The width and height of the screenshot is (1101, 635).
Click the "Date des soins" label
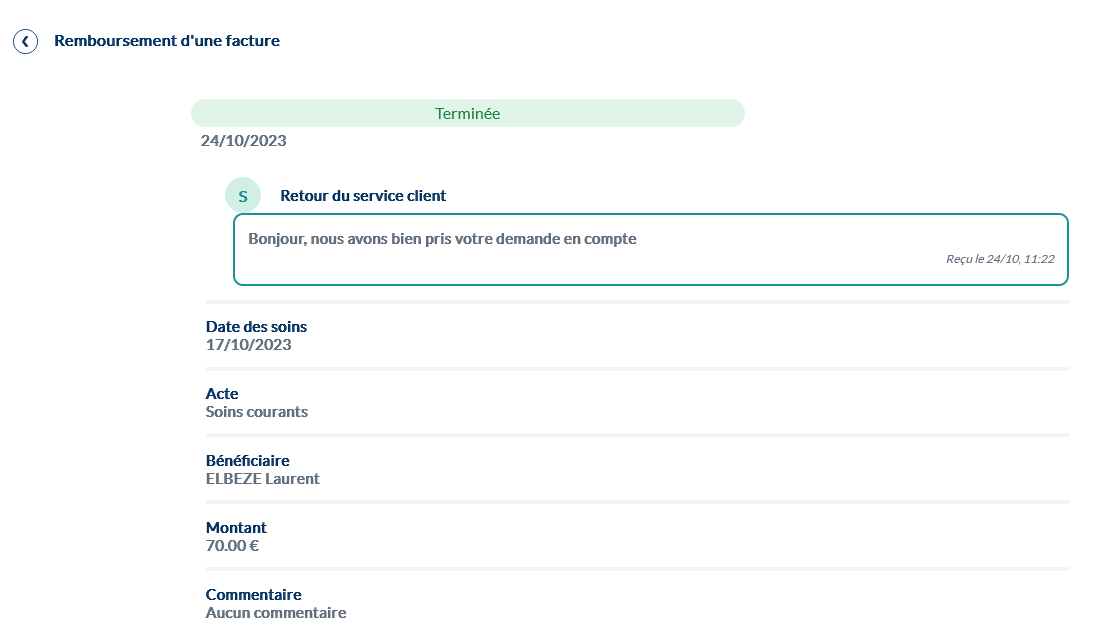pyautogui.click(x=256, y=327)
